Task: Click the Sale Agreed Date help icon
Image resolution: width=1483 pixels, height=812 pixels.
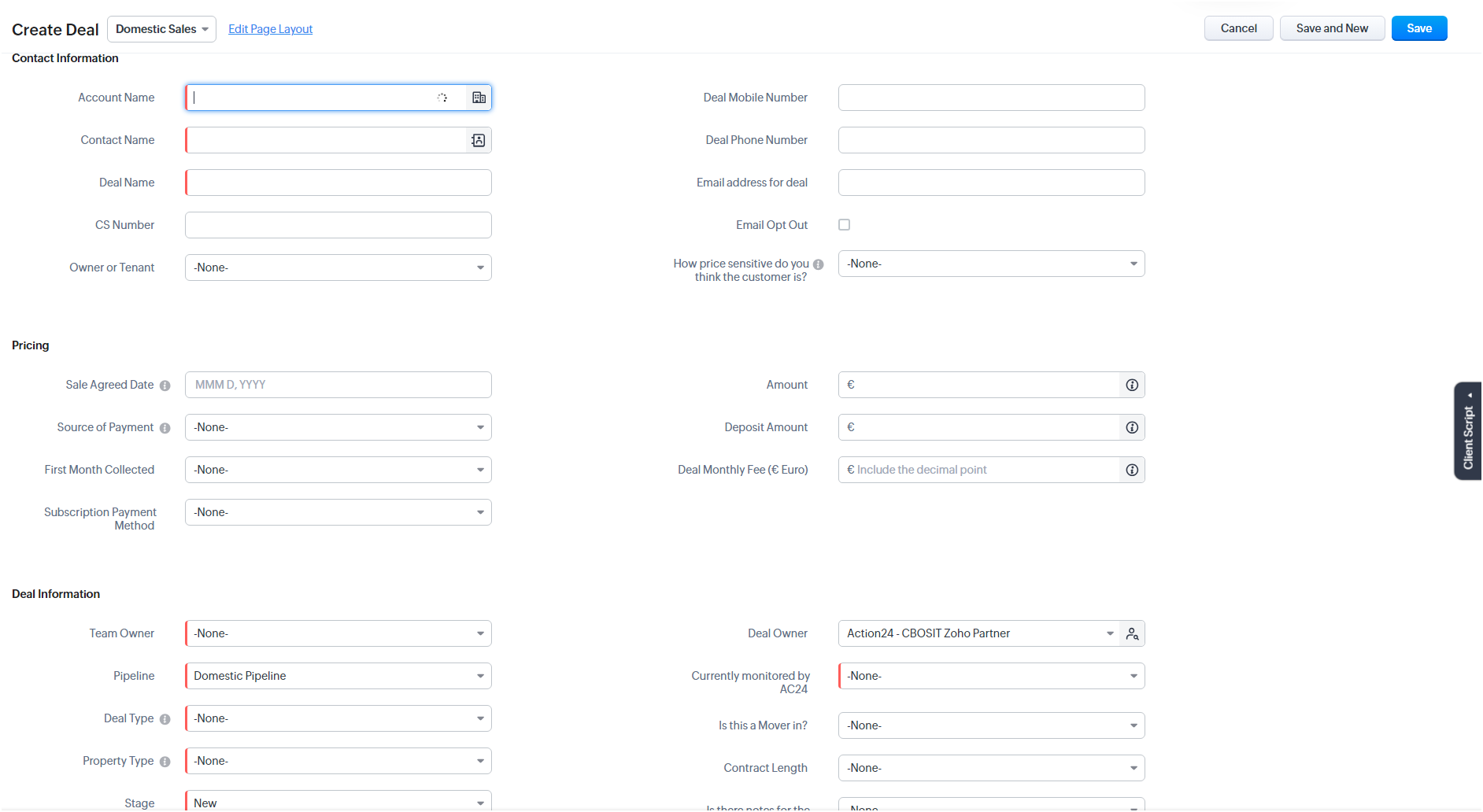Action: [x=165, y=386]
